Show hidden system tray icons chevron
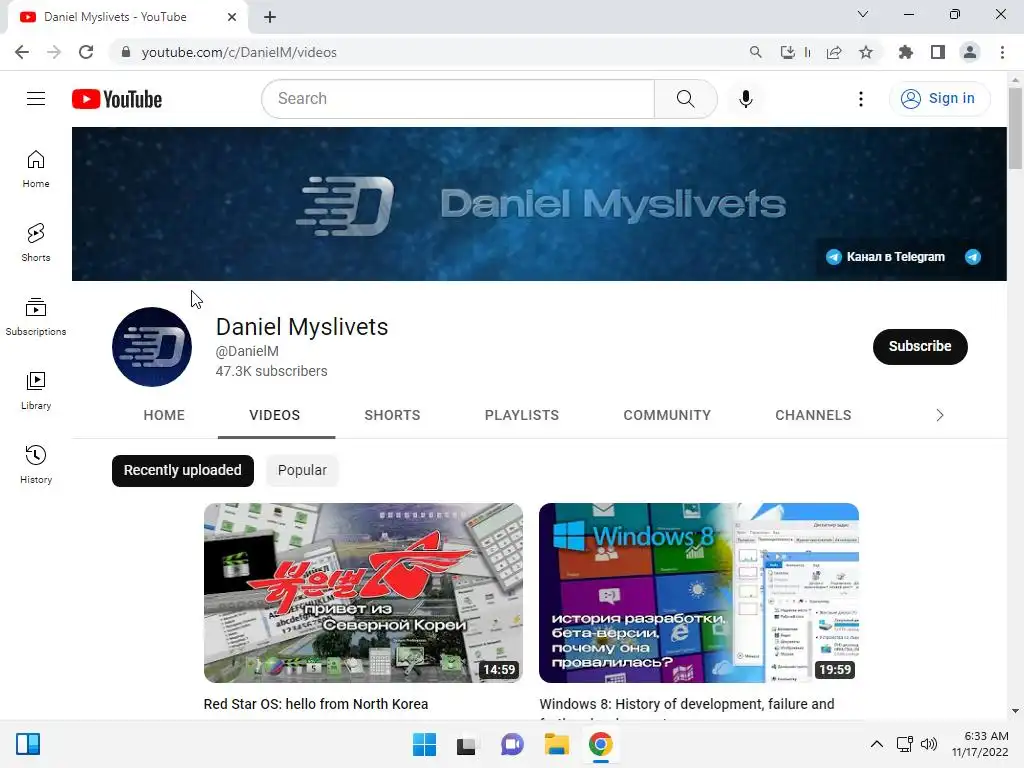This screenshot has height=768, width=1024. coord(877,744)
